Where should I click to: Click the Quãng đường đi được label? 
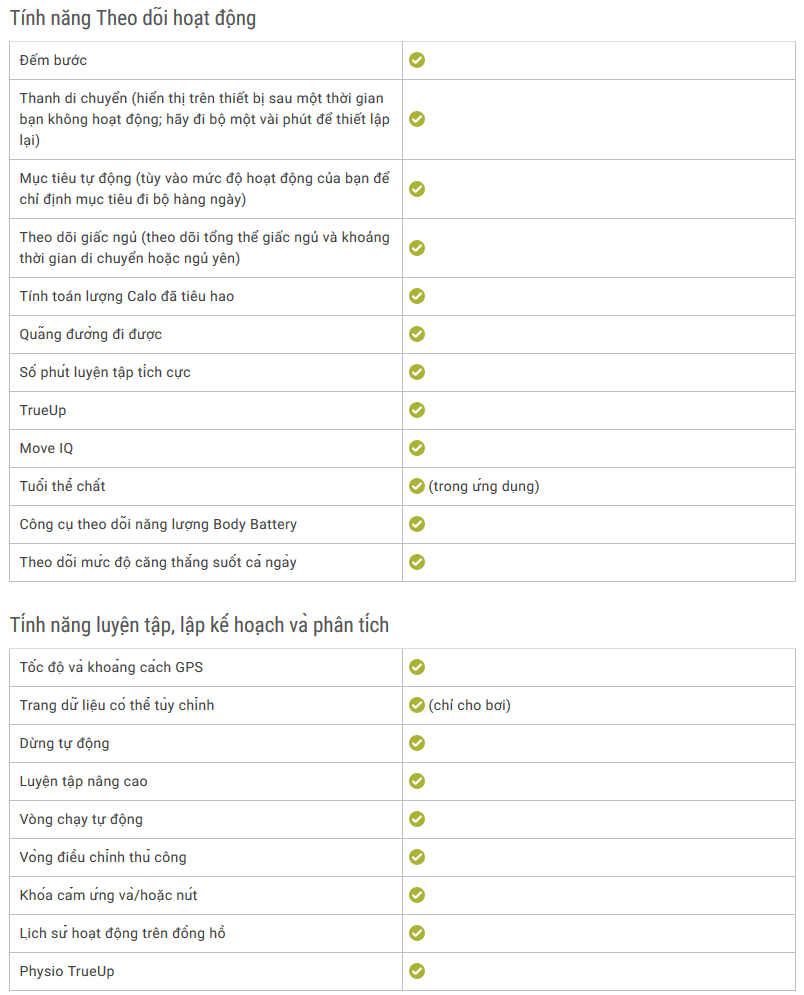coord(91,334)
